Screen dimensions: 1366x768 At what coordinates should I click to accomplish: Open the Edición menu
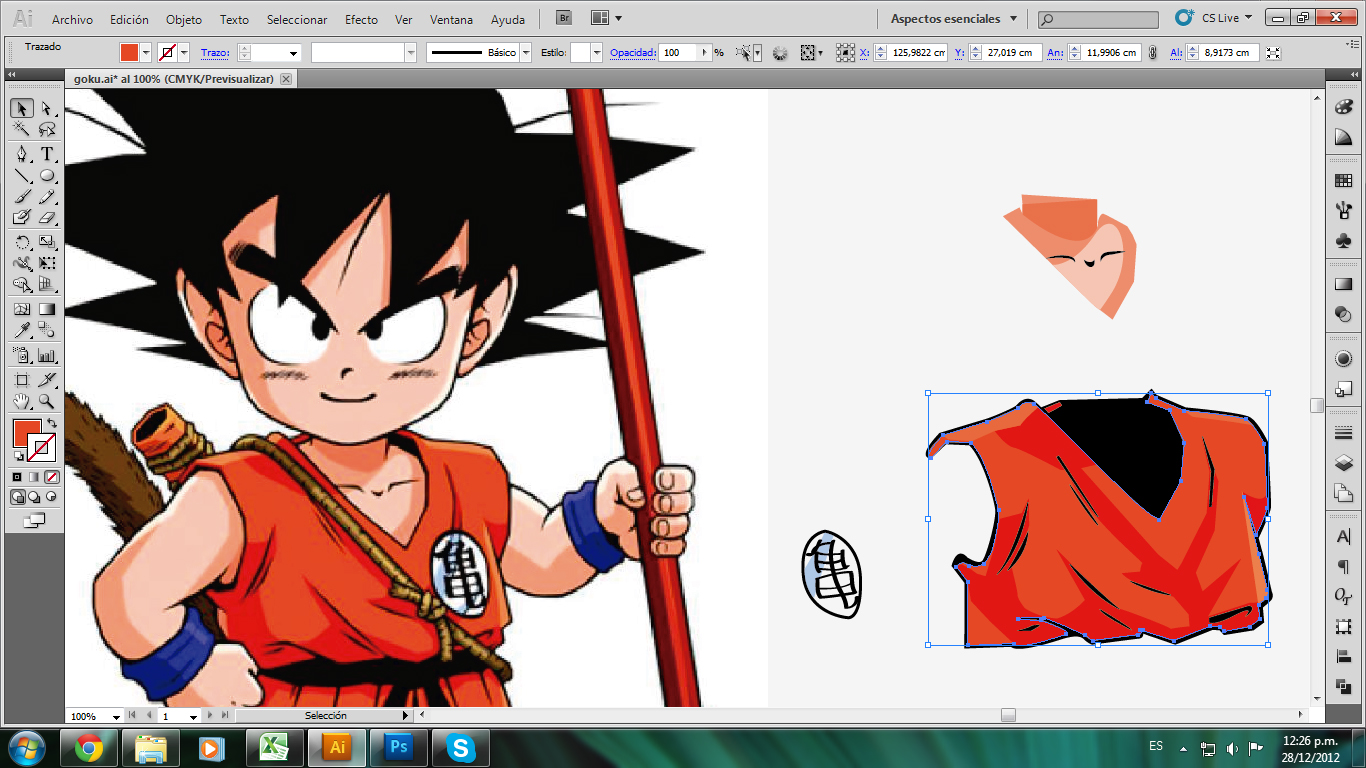pos(129,19)
